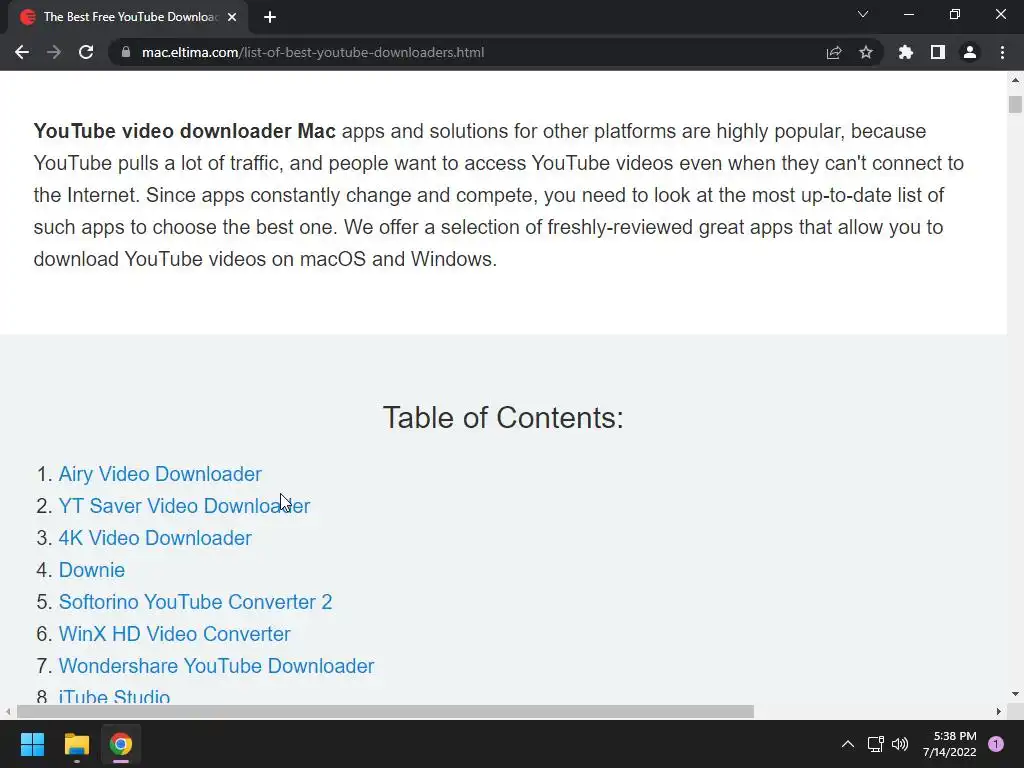The width and height of the screenshot is (1024, 768).
Task: Click the Table of Contents heading
Action: coord(503,418)
